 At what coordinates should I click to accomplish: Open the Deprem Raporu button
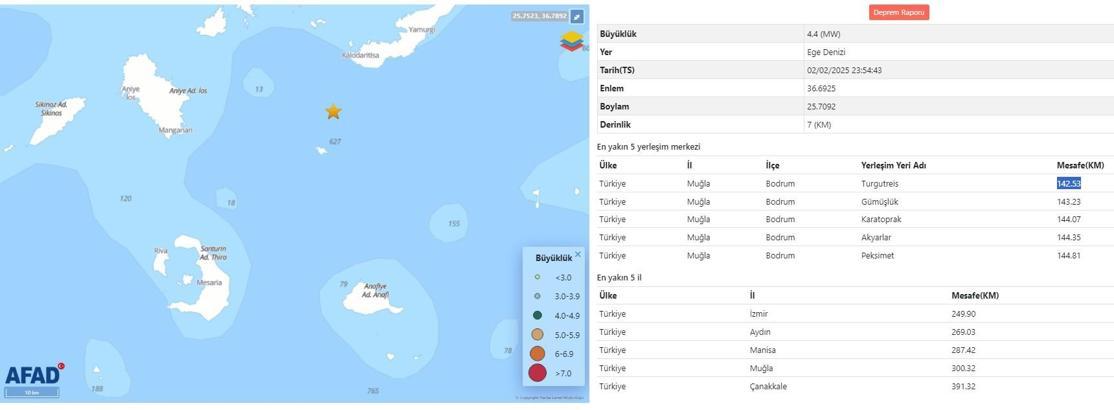click(x=899, y=12)
